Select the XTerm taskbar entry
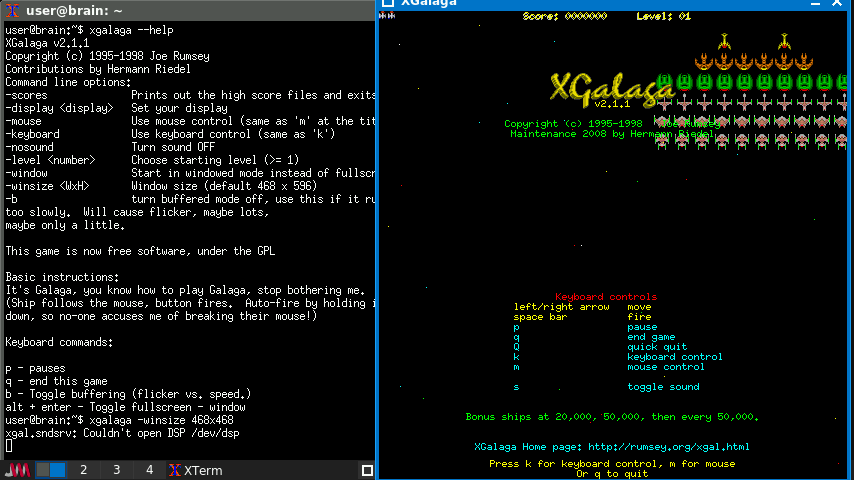Viewport: 854px width, 480px height. (196, 470)
